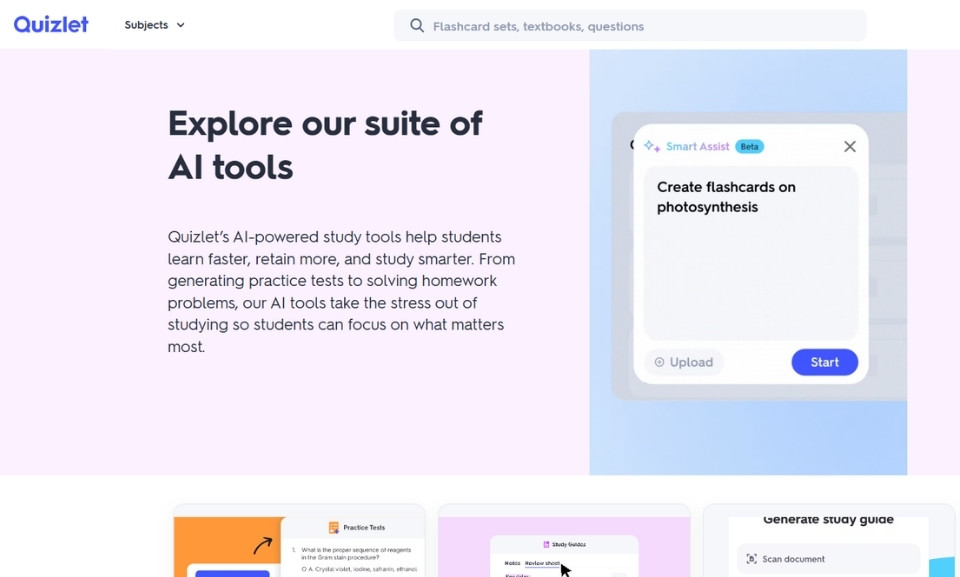The width and height of the screenshot is (960, 577).
Task: Click the Scan document icon
Action: (751, 559)
